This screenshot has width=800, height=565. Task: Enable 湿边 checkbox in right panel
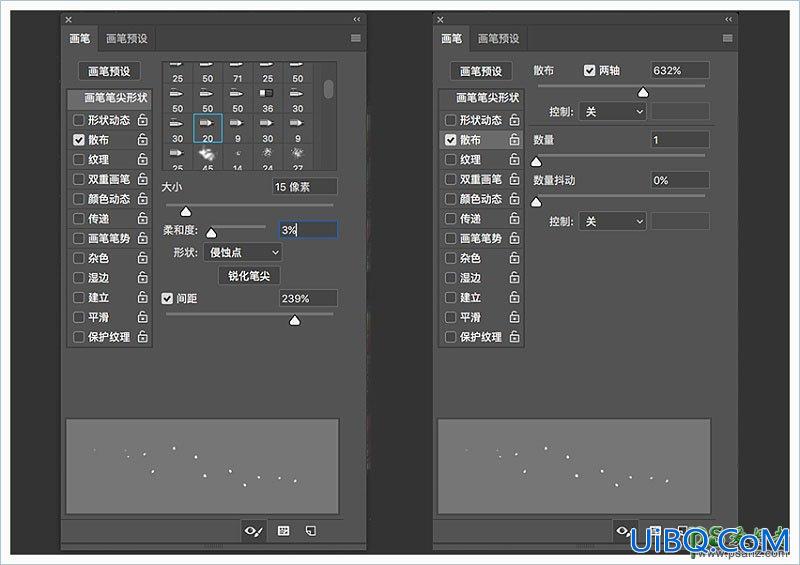pos(451,278)
